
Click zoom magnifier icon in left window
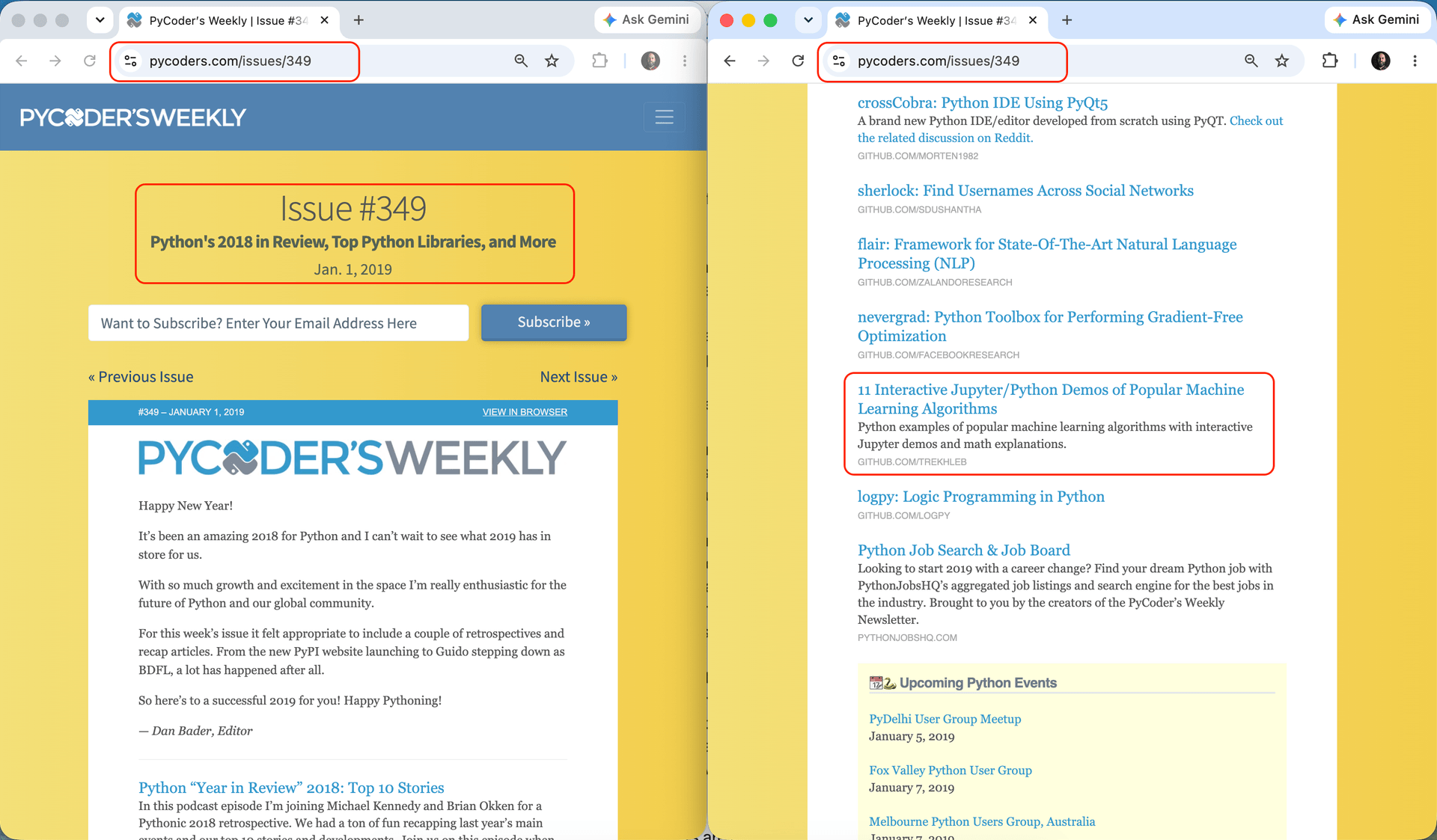521,61
